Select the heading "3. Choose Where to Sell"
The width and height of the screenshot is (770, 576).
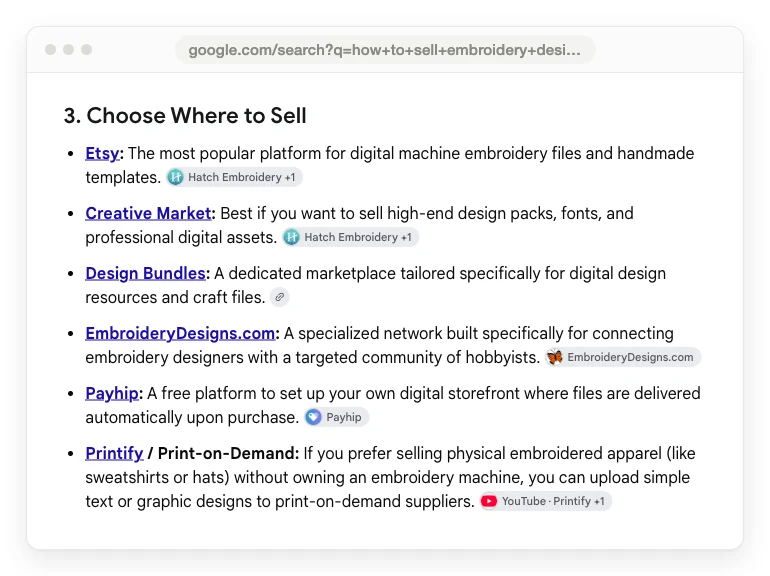click(x=185, y=116)
